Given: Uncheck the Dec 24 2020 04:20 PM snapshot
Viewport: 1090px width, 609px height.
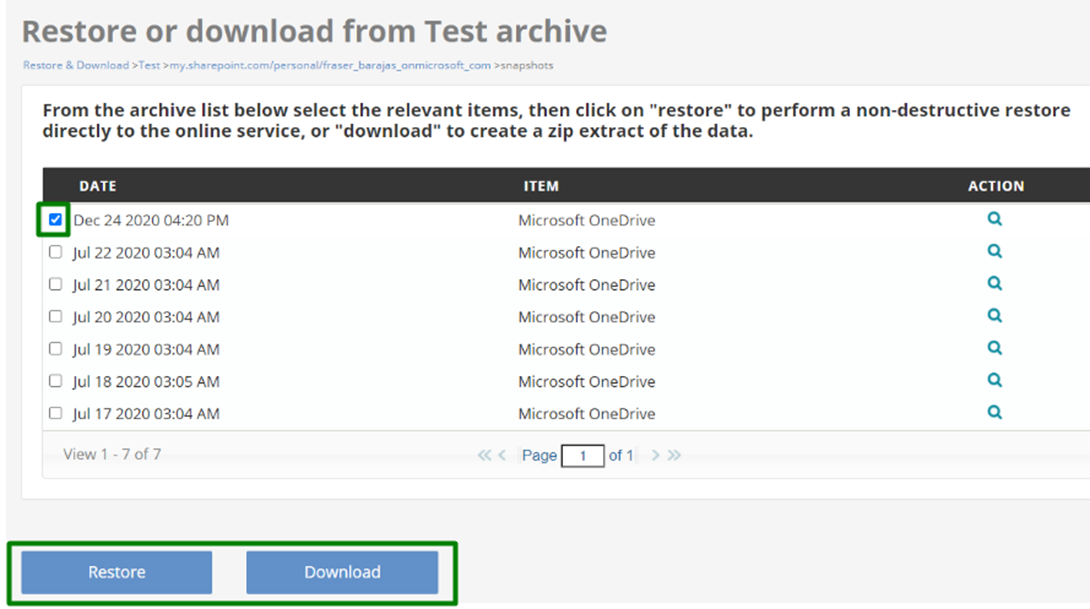Looking at the screenshot, I should (56, 220).
